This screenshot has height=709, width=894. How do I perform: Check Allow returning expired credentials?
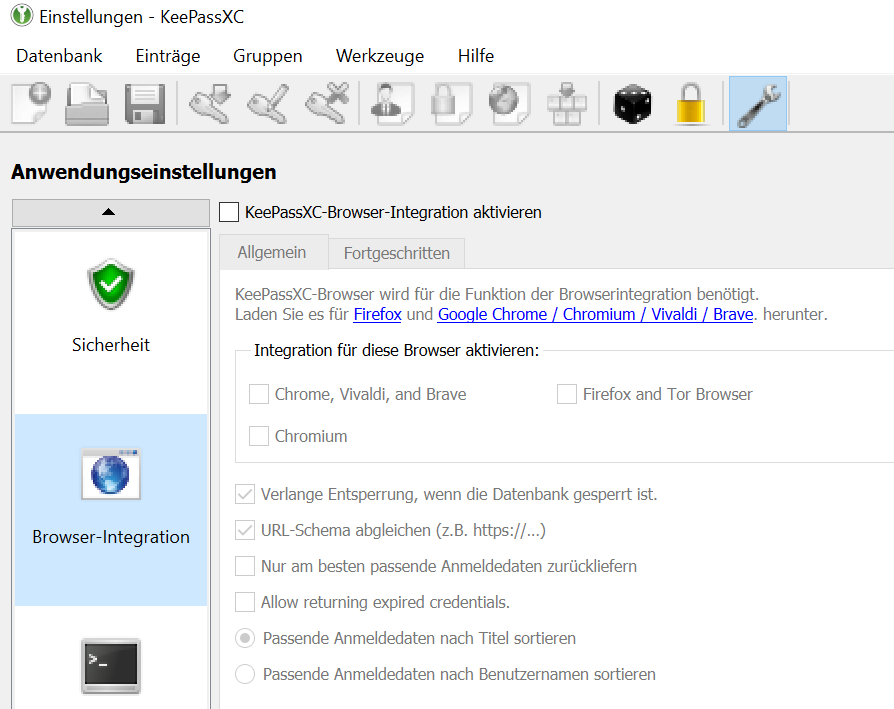(245, 602)
